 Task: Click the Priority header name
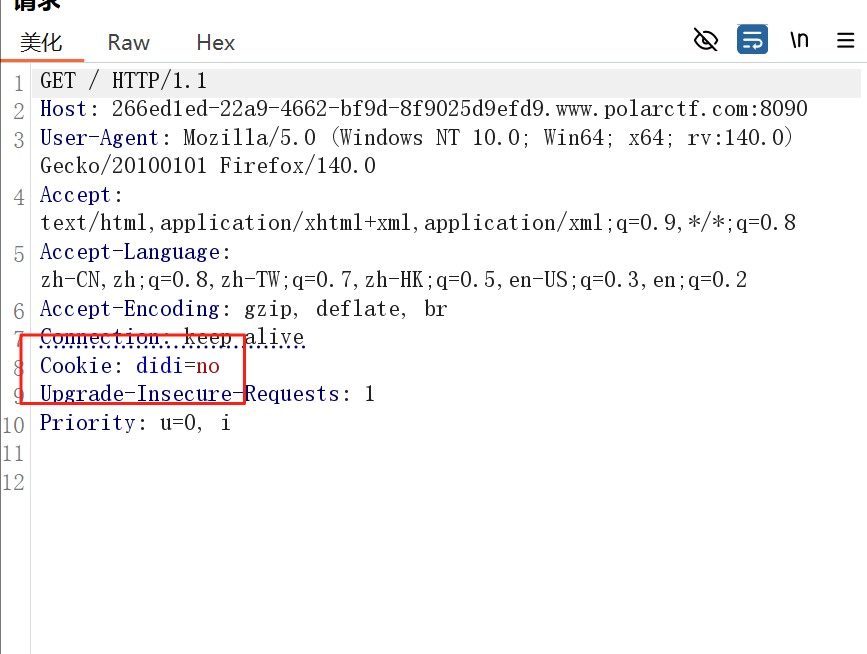(87, 422)
